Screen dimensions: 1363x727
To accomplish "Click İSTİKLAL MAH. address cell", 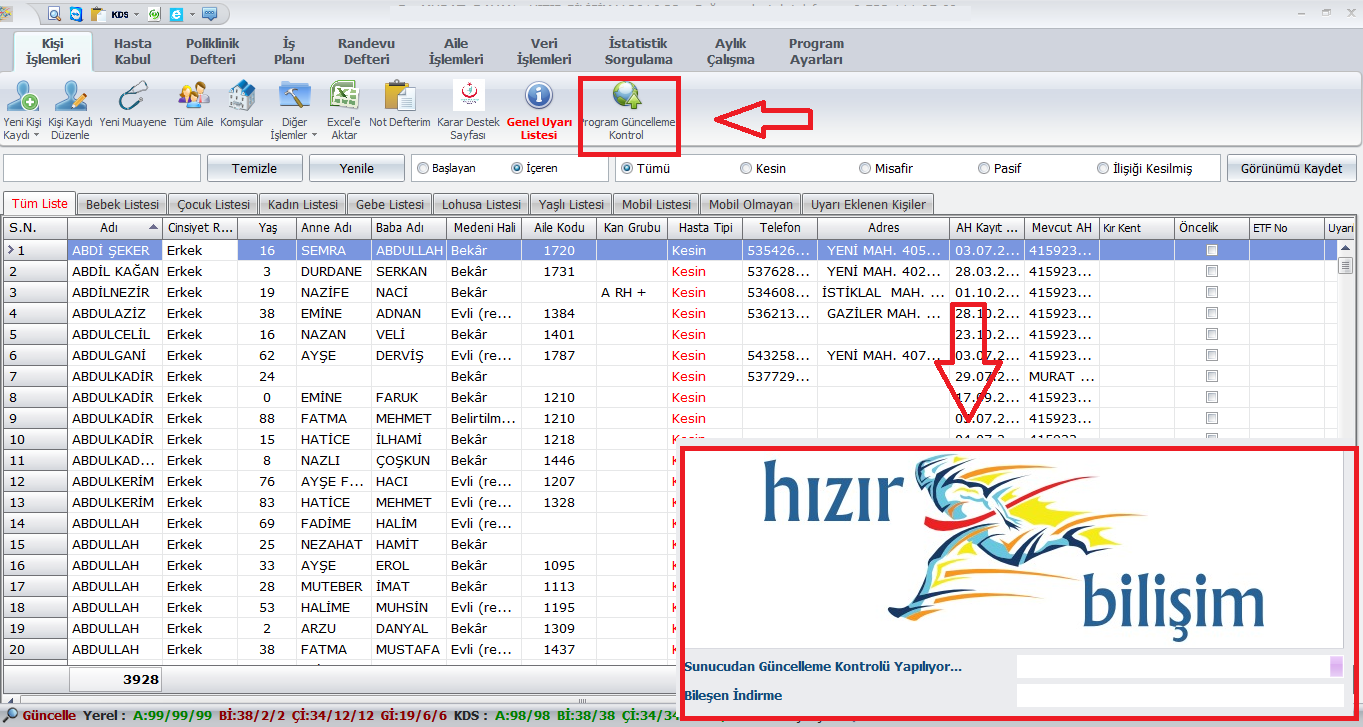I will coord(883,292).
